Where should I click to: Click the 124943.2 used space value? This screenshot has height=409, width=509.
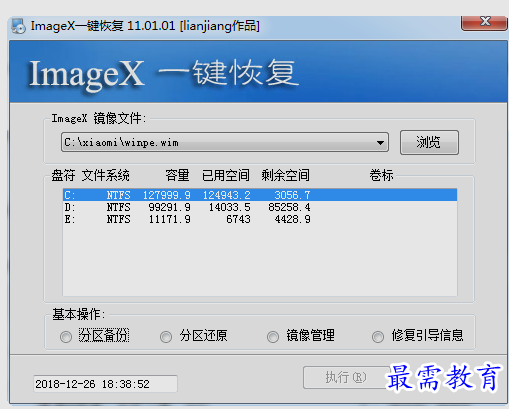click(x=227, y=195)
